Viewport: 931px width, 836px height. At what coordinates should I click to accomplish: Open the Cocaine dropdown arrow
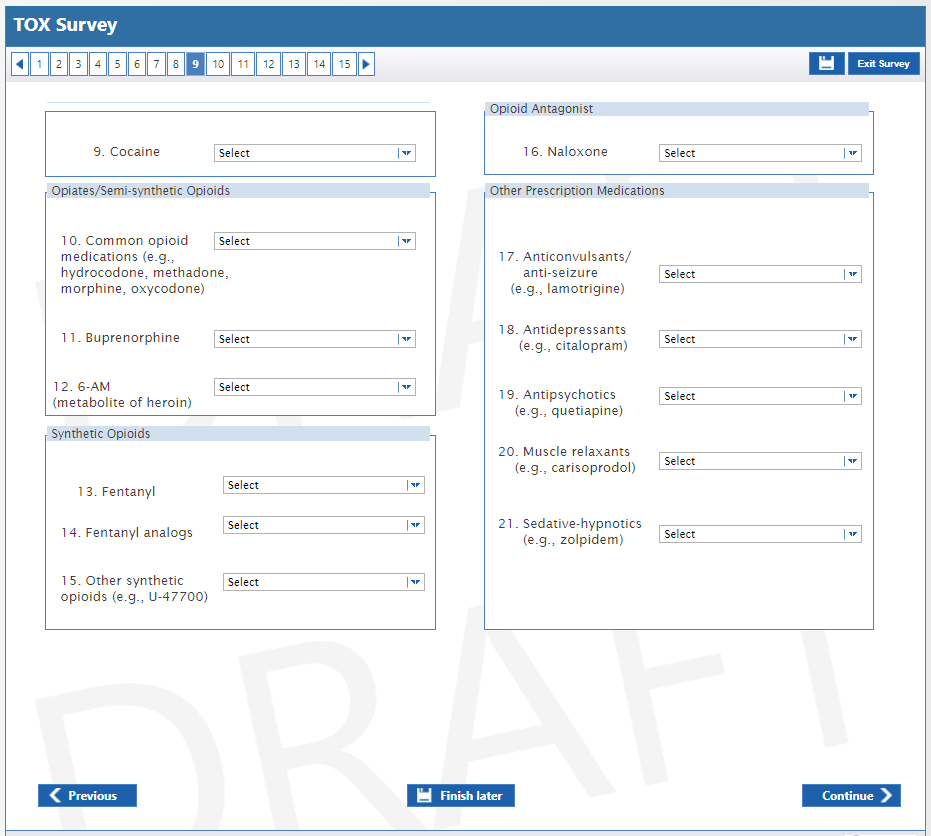coord(406,153)
